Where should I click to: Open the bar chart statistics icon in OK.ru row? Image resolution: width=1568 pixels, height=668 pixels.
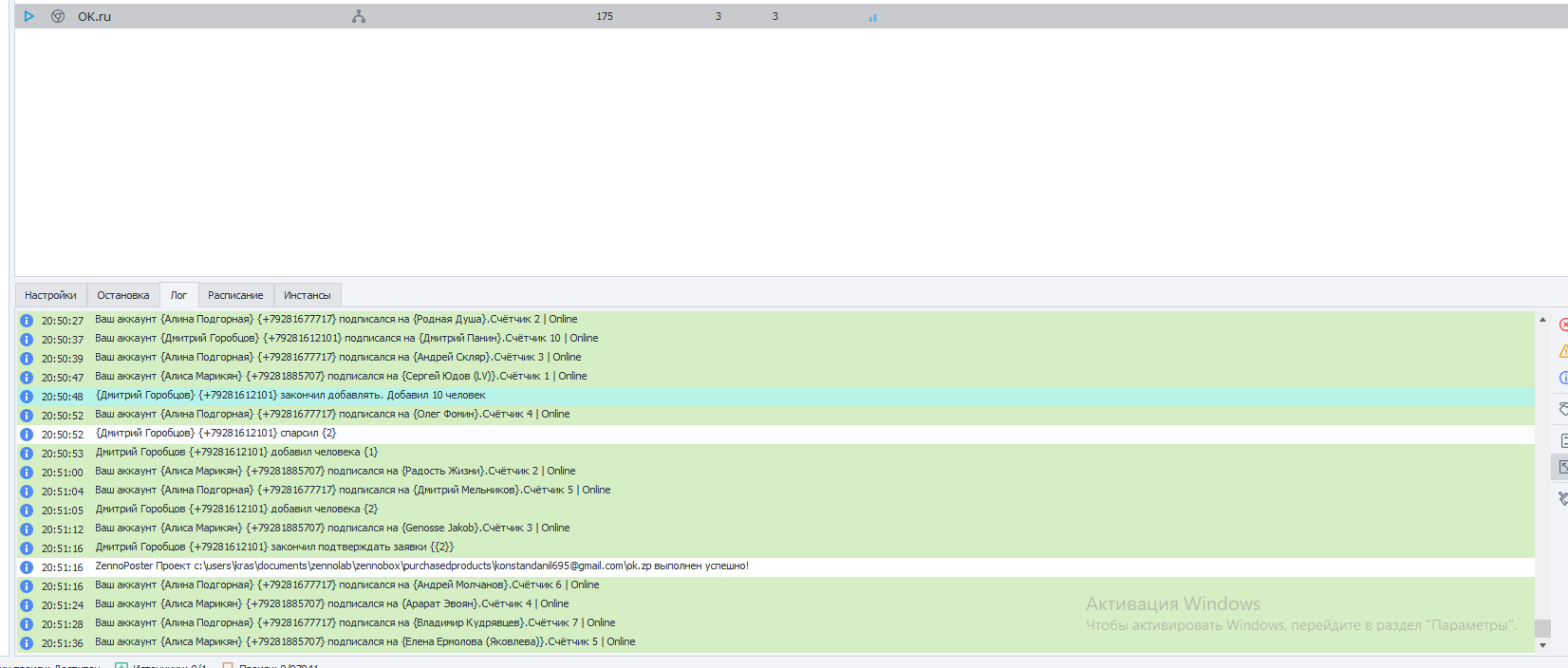click(872, 17)
